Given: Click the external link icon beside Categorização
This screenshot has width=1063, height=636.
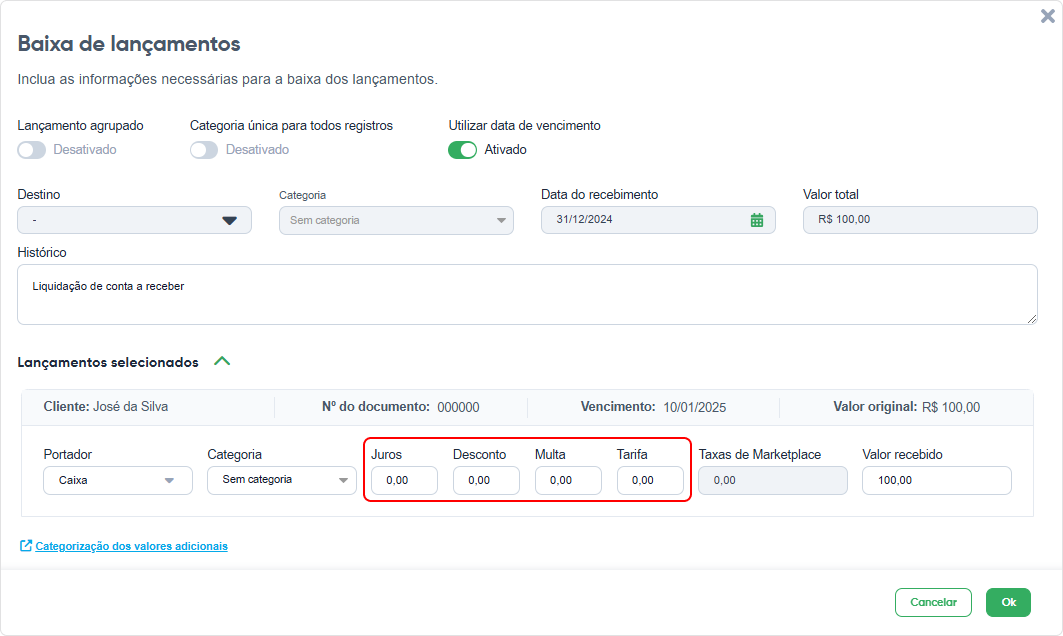Looking at the screenshot, I should click(26, 546).
